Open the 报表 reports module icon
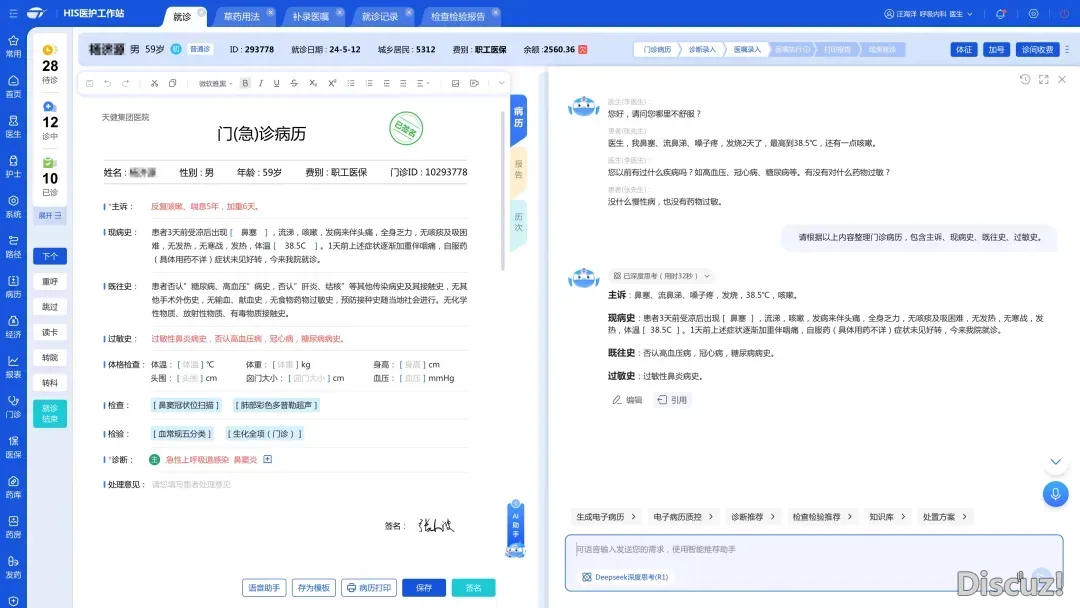1080x608 pixels. point(13,367)
